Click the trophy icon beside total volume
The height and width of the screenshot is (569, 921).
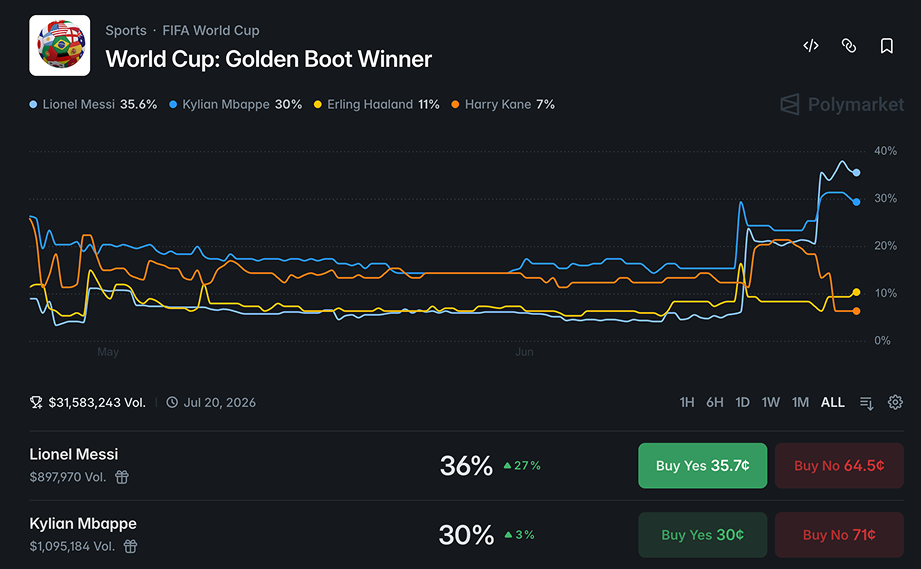[36, 402]
